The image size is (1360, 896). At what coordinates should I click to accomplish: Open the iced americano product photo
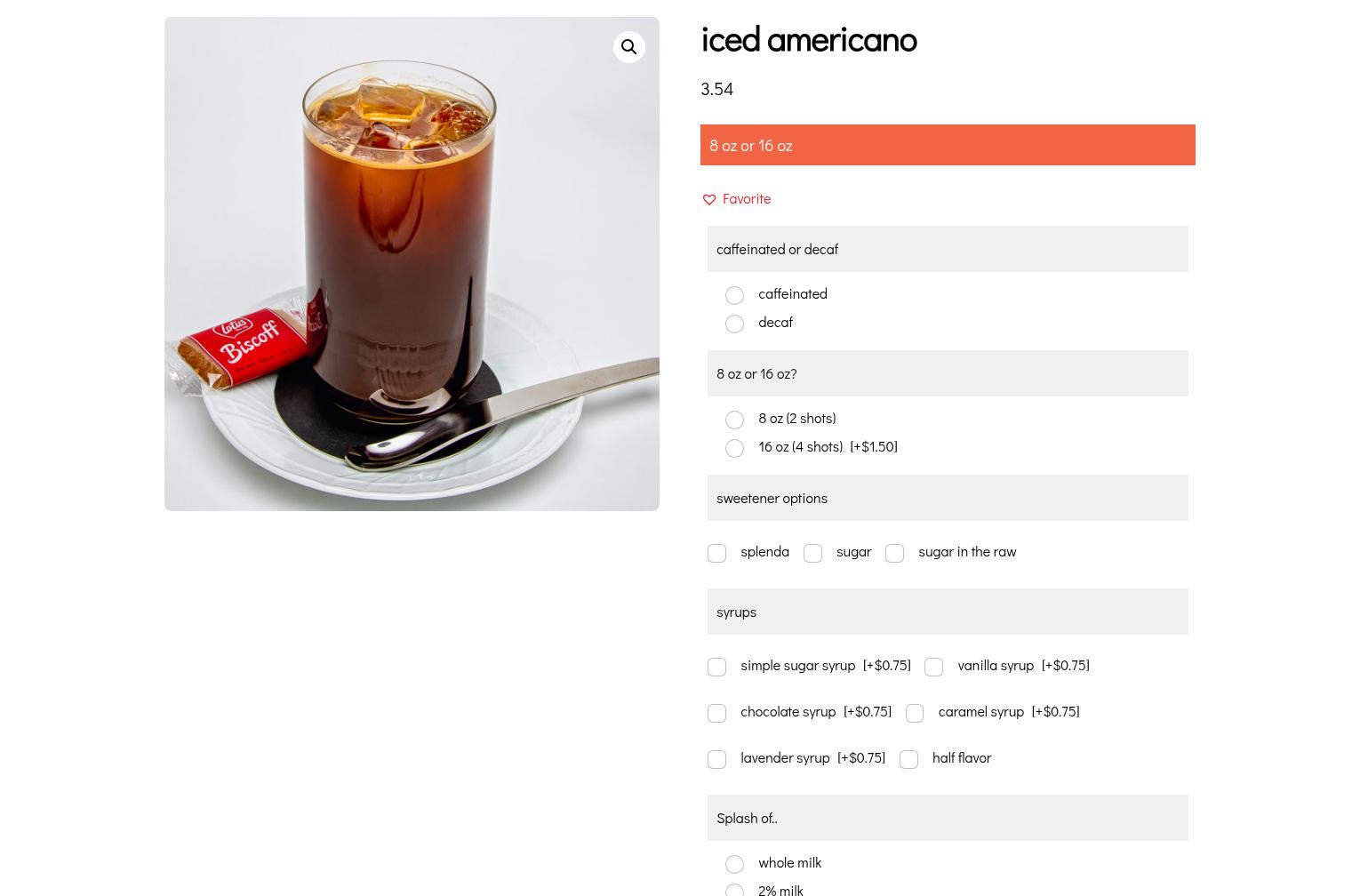click(412, 264)
